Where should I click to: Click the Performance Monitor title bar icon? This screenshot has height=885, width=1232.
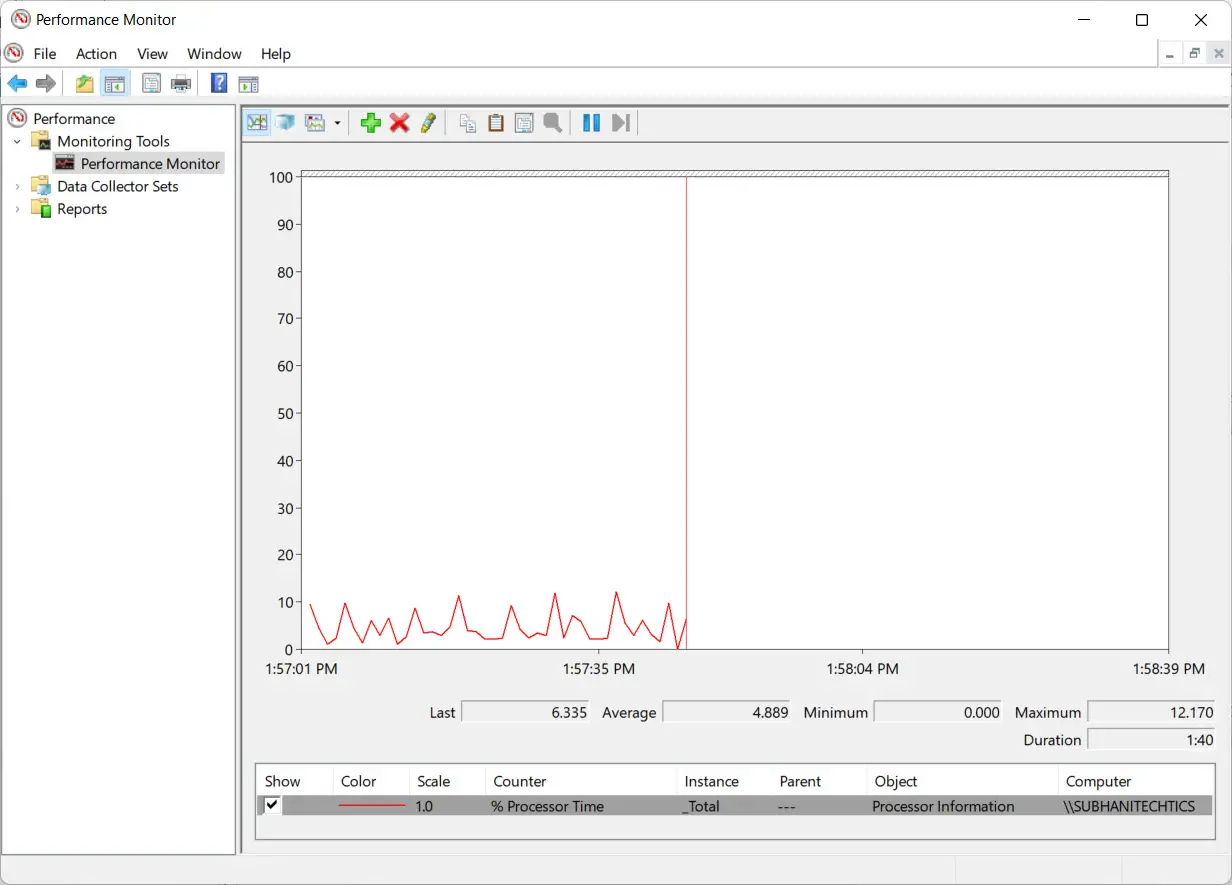pos(20,19)
